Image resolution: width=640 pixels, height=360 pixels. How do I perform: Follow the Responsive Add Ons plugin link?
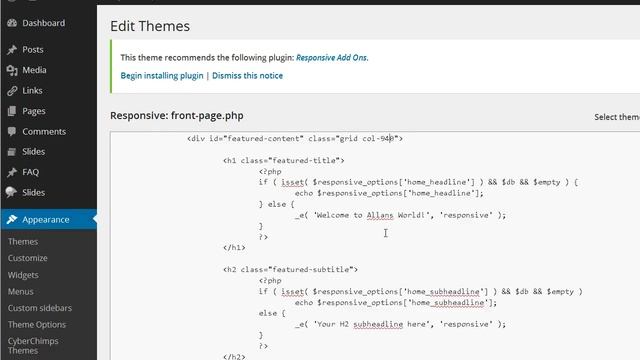[x=331, y=58]
